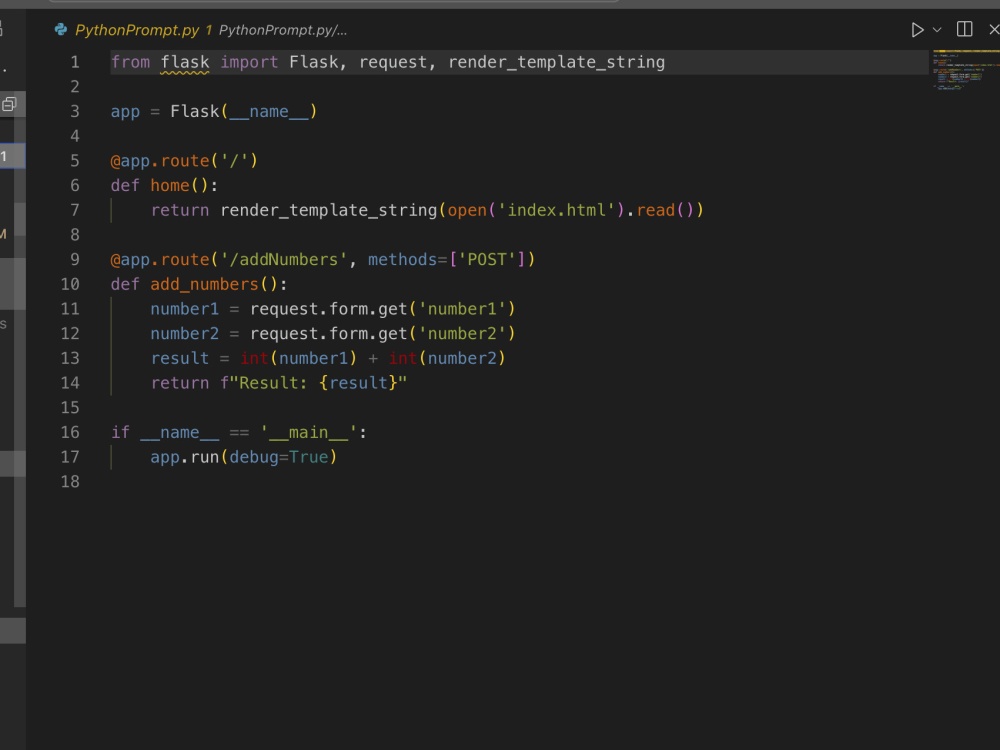Image resolution: width=1000 pixels, height=750 pixels.
Task: Click the @app.route('/') decorator
Action: coord(184,161)
